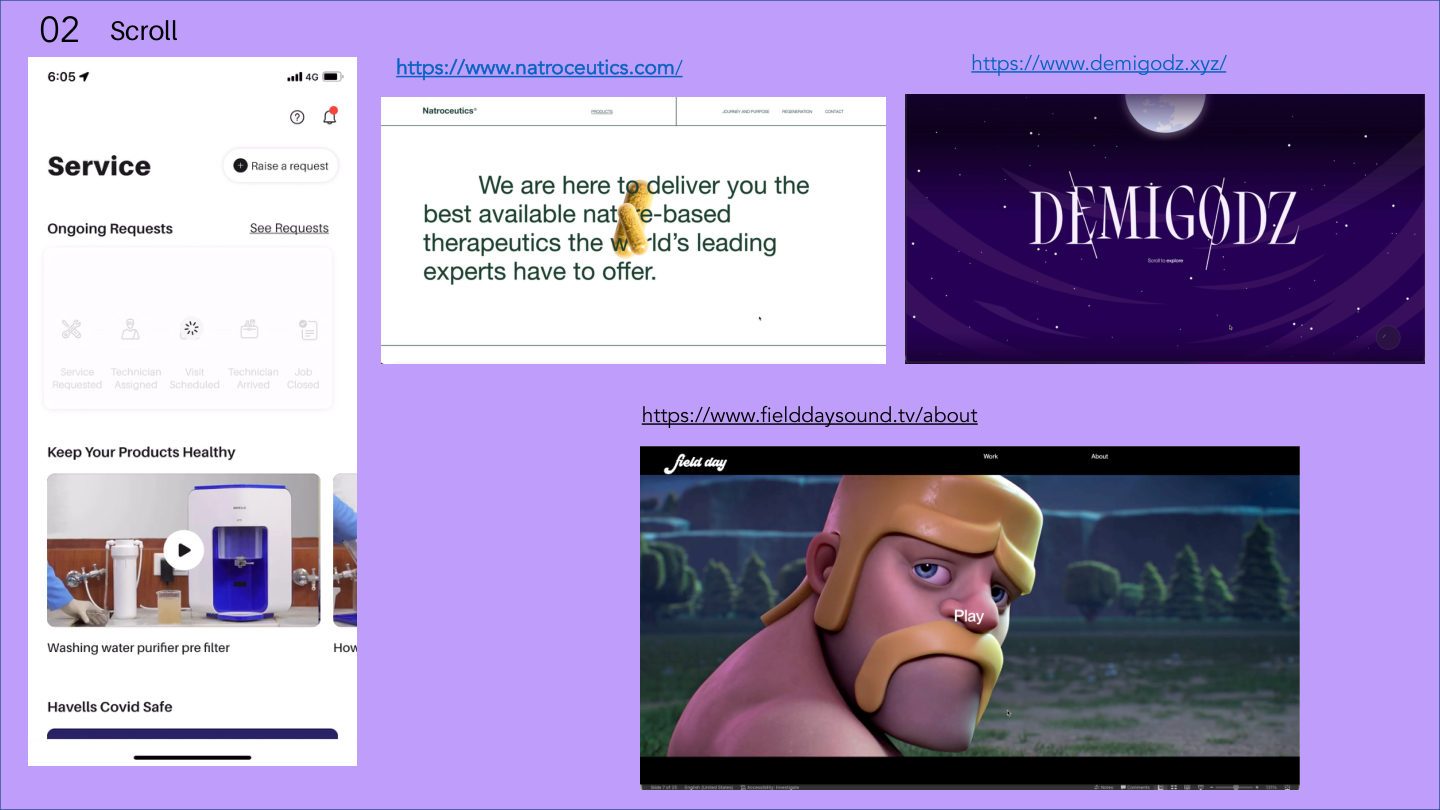Click the Ongoing Requests heading
The image size is (1440, 810).
tap(110, 228)
